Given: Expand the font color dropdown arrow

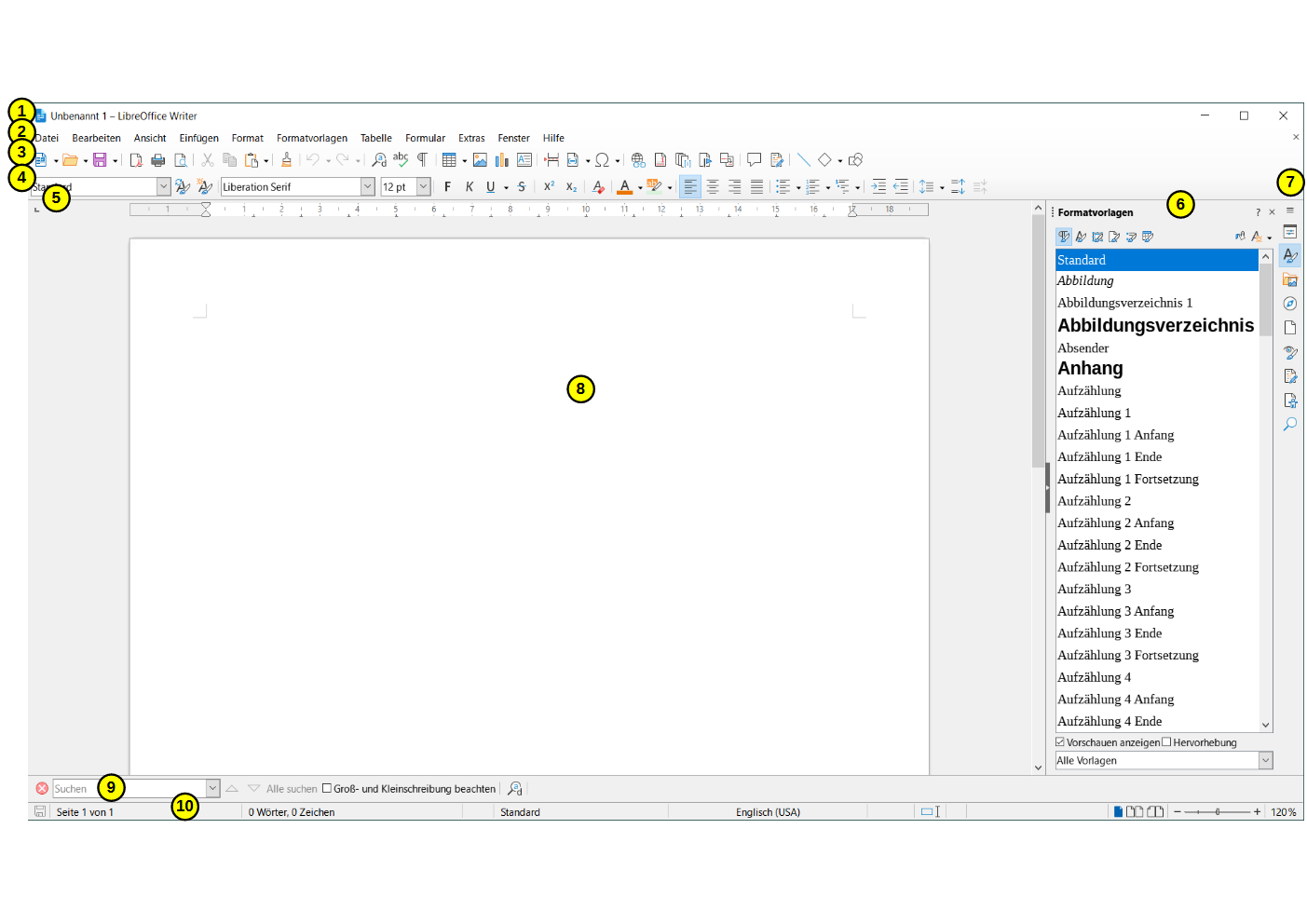Looking at the screenshot, I should point(640,188).
